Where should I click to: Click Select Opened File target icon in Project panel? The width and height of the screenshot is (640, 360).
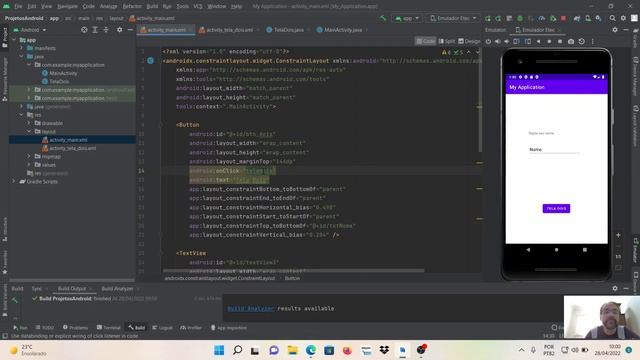(84, 30)
